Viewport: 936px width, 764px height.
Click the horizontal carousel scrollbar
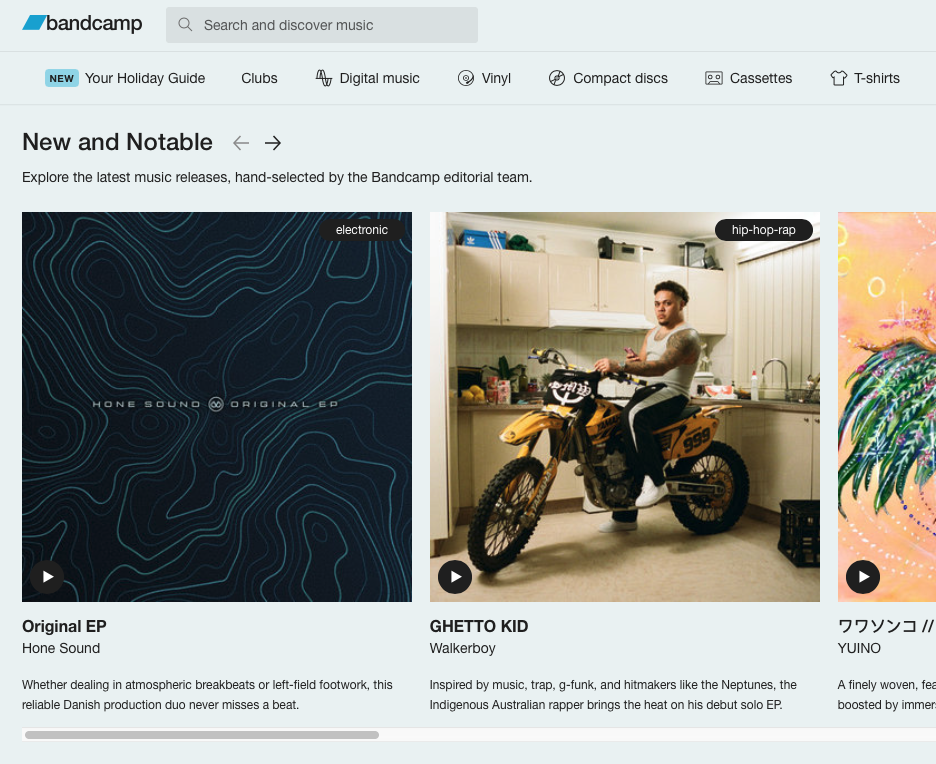[x=202, y=735]
